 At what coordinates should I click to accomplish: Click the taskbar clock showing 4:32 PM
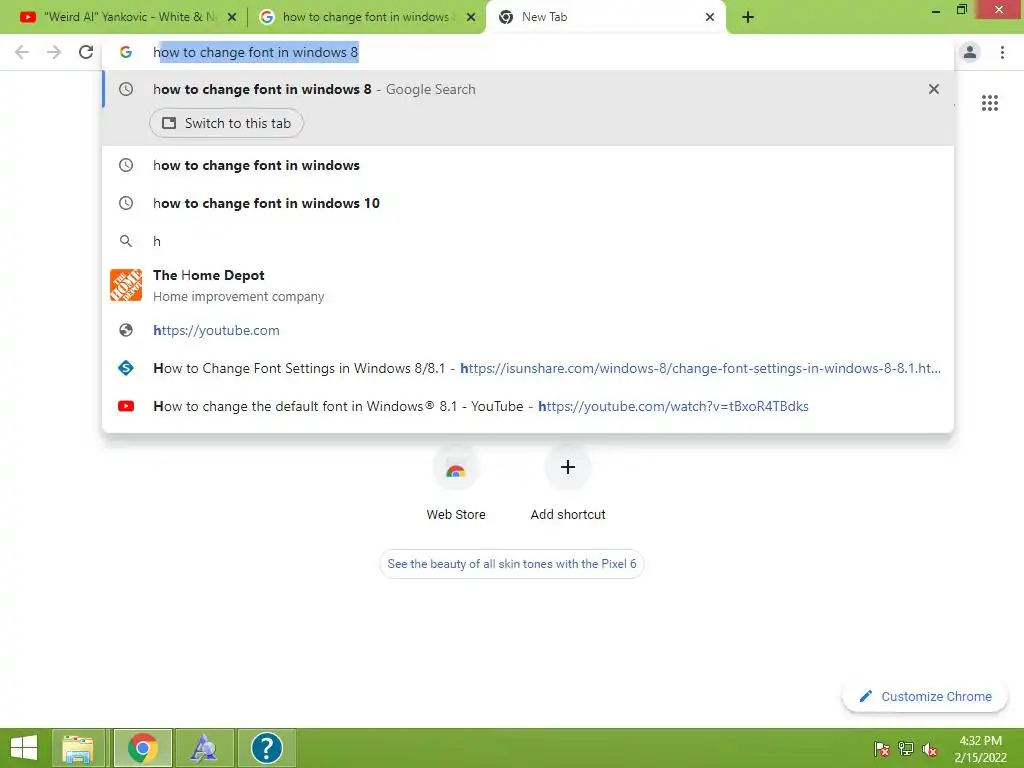pos(980,749)
